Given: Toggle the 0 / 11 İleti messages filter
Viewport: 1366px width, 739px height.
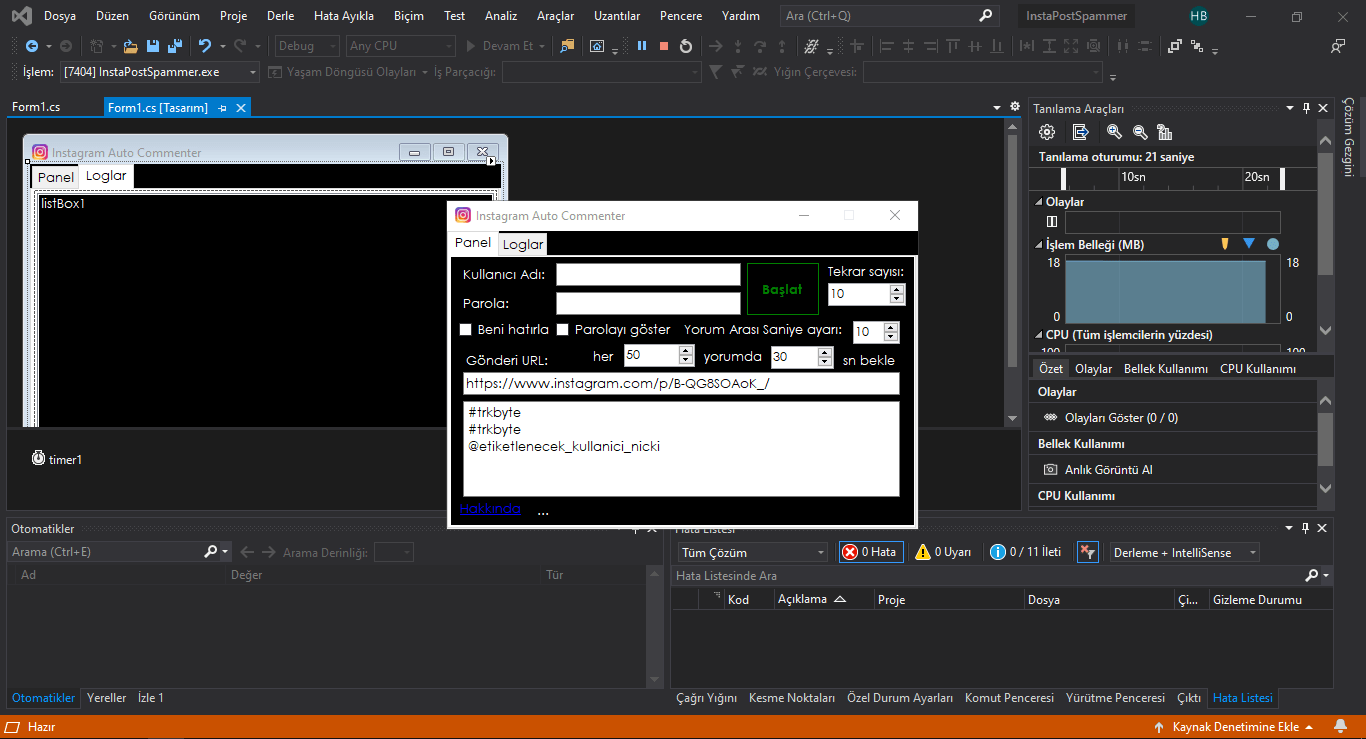Looking at the screenshot, I should pyautogui.click(x=1026, y=552).
